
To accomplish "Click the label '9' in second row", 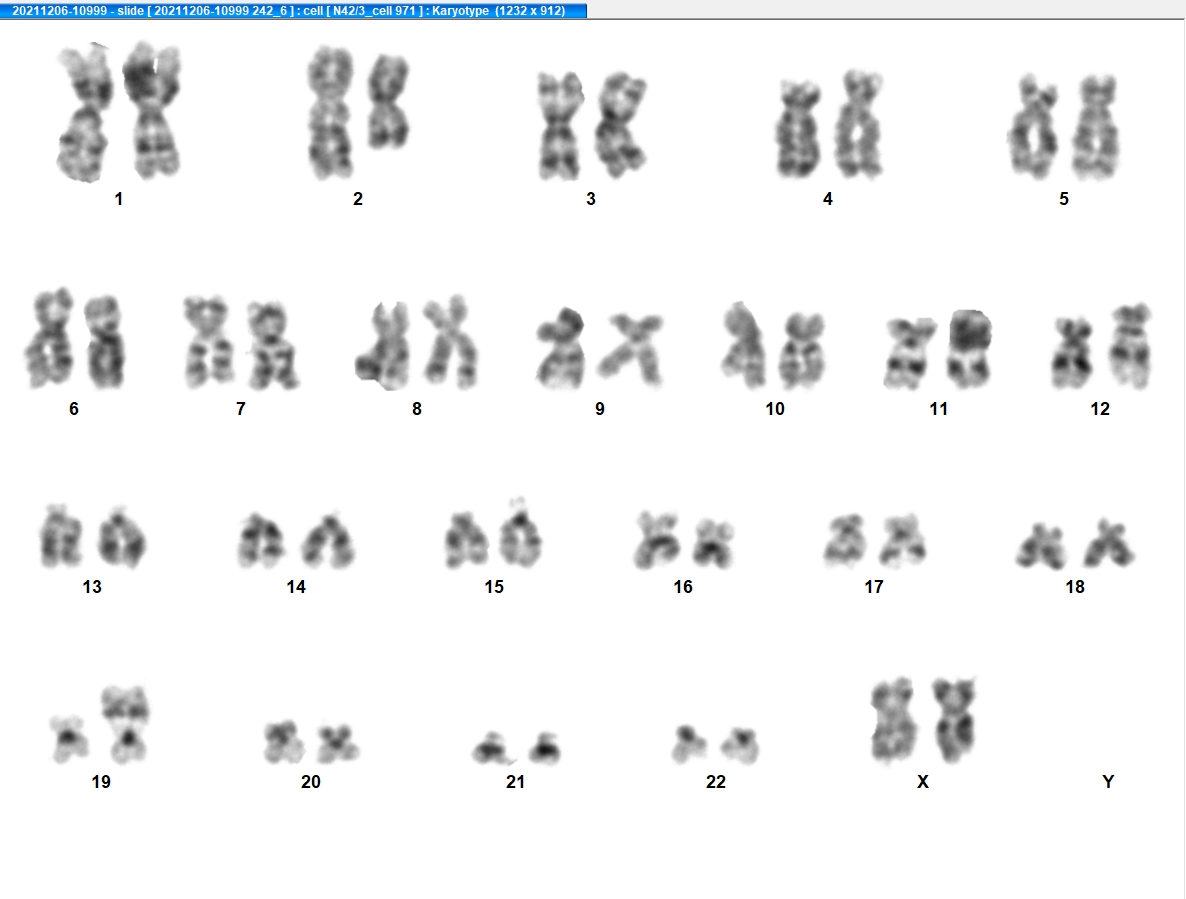I will (x=600, y=409).
